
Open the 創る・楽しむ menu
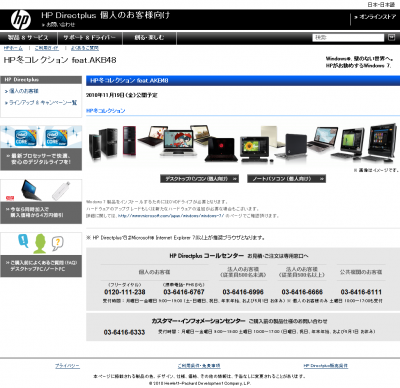pos(149,38)
